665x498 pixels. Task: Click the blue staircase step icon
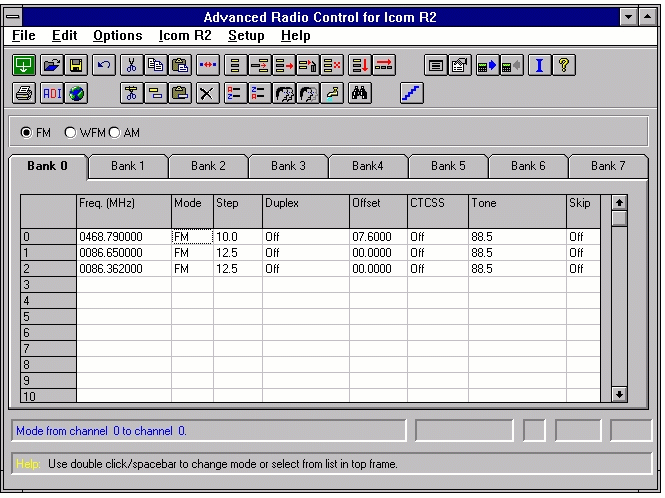click(x=412, y=93)
